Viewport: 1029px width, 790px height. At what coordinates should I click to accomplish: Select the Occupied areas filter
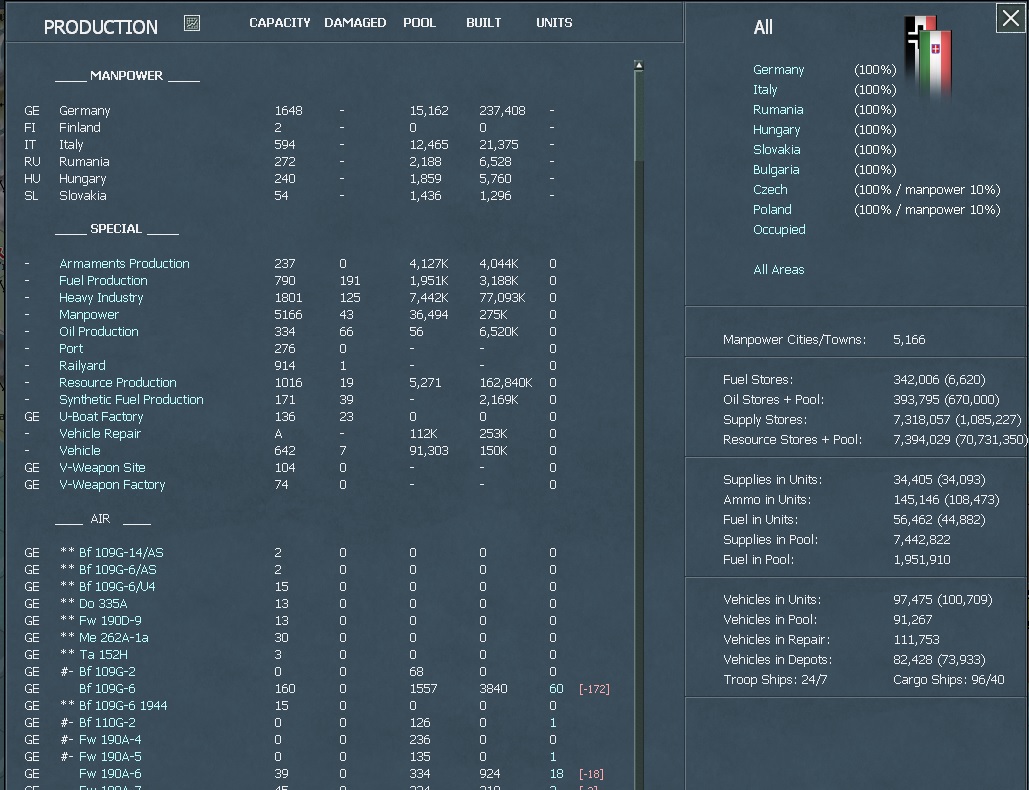(x=779, y=229)
